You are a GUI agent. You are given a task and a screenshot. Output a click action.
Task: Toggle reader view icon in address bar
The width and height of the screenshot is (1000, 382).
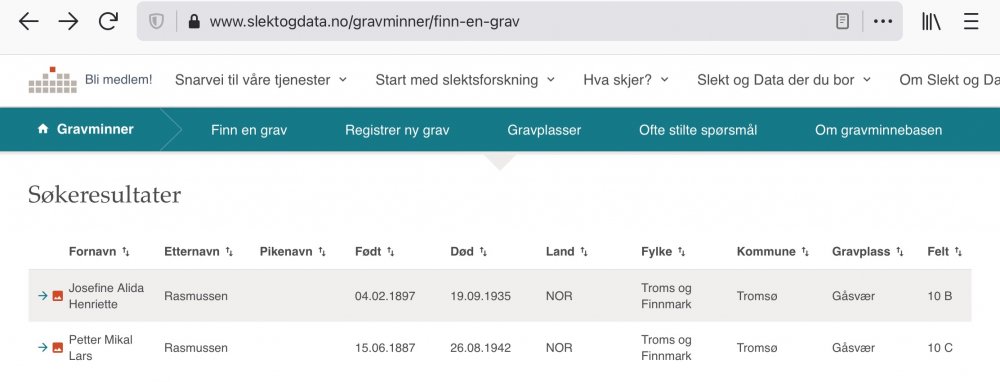tap(842, 22)
